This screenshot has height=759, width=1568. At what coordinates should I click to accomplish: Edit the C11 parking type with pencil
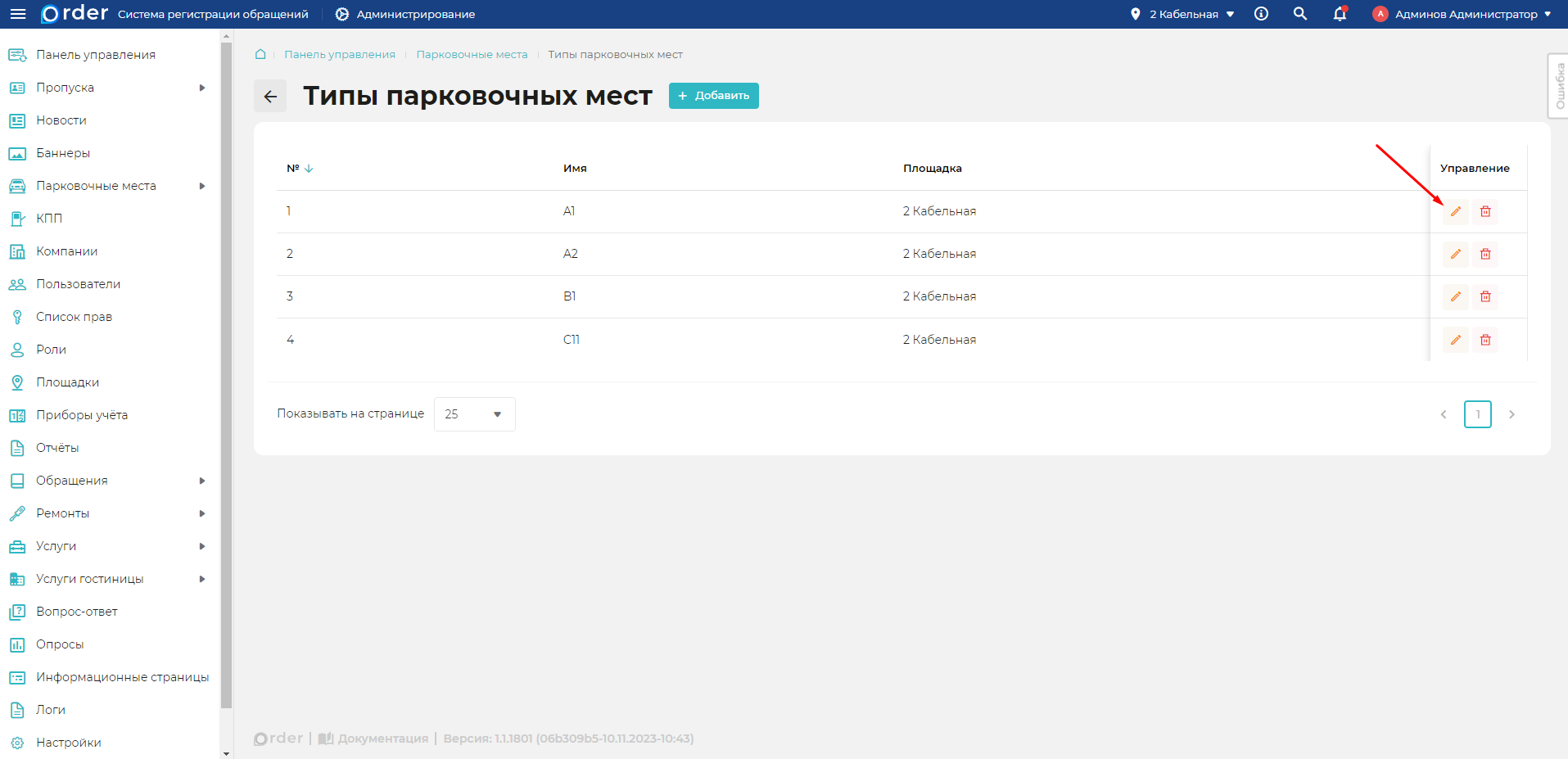point(1455,340)
